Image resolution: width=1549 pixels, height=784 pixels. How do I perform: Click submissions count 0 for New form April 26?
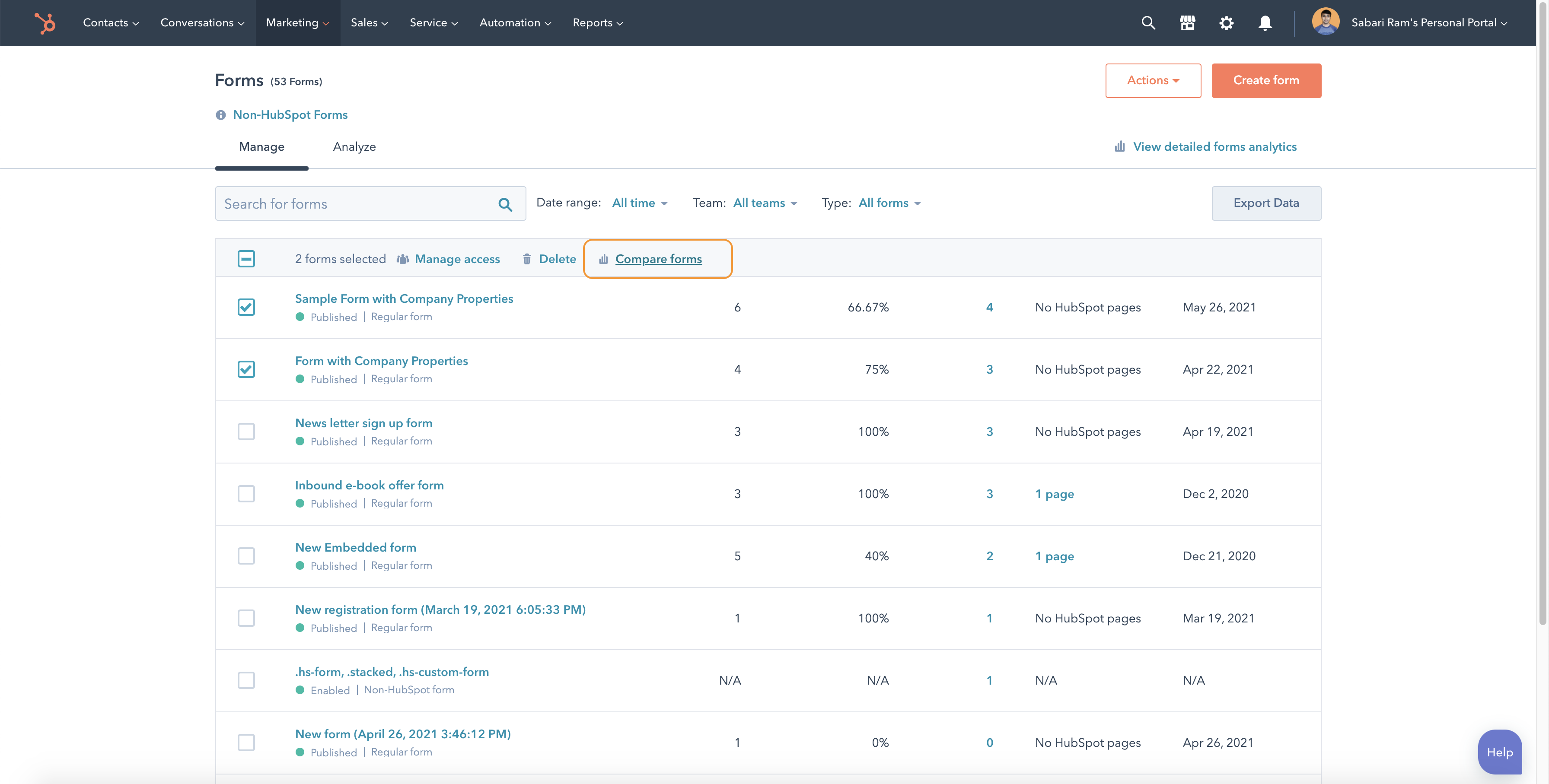point(989,743)
